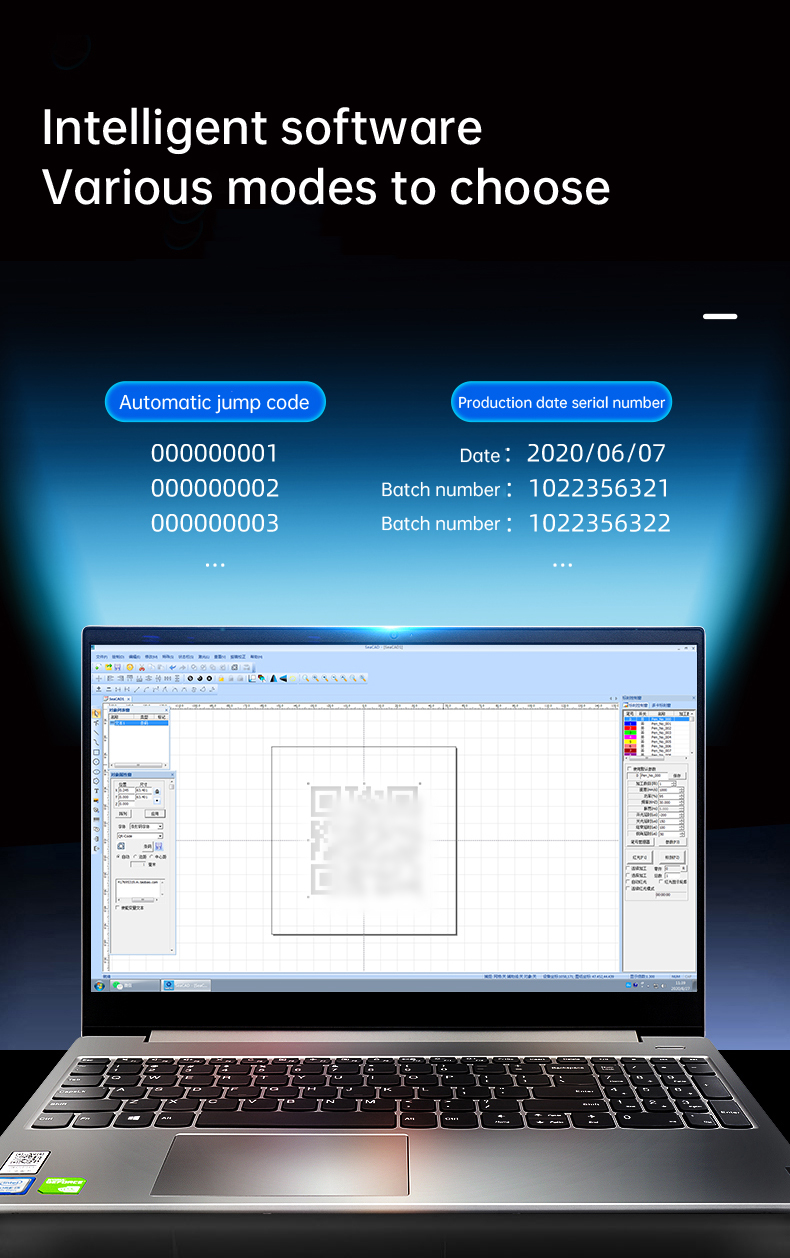The image size is (790, 1258).
Task: Open the Help (帮助) menu
Action: click(257, 657)
